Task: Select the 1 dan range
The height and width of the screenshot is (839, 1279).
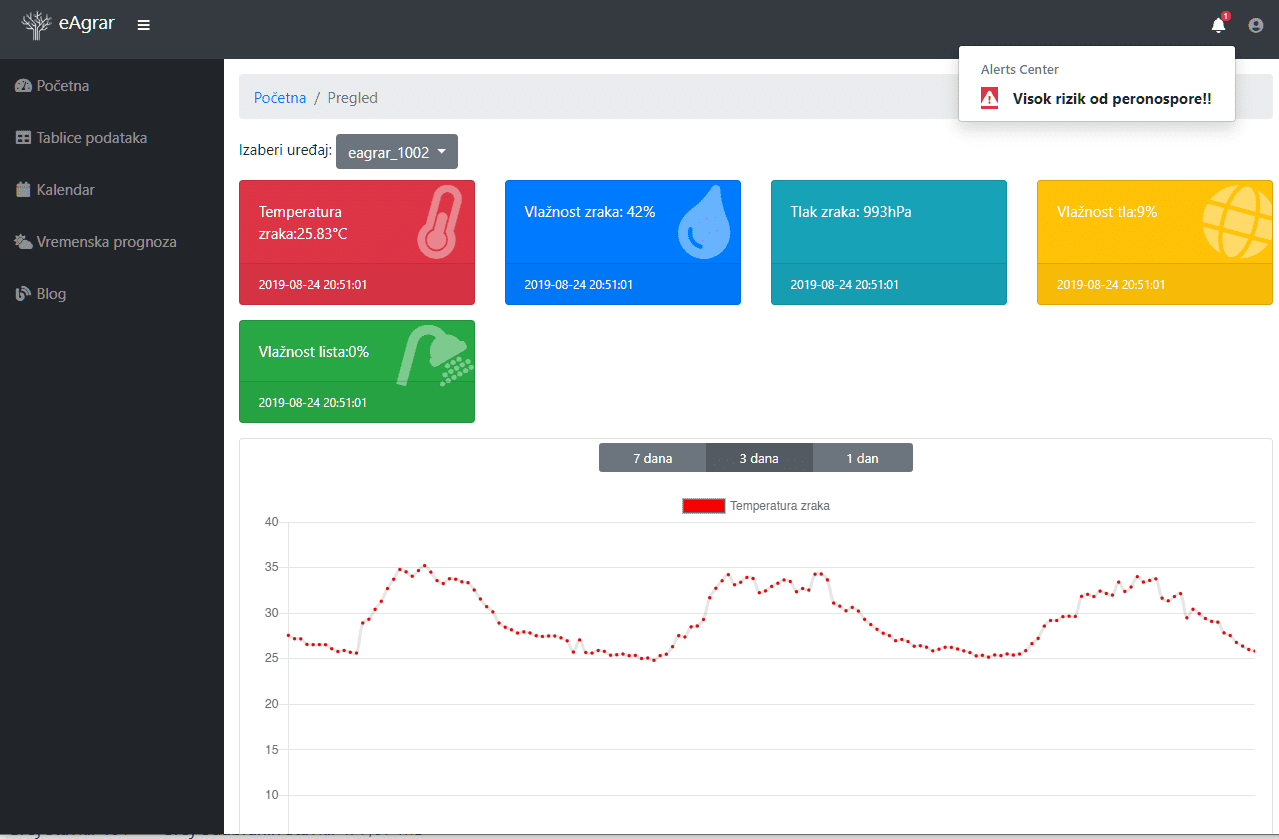Action: click(862, 458)
